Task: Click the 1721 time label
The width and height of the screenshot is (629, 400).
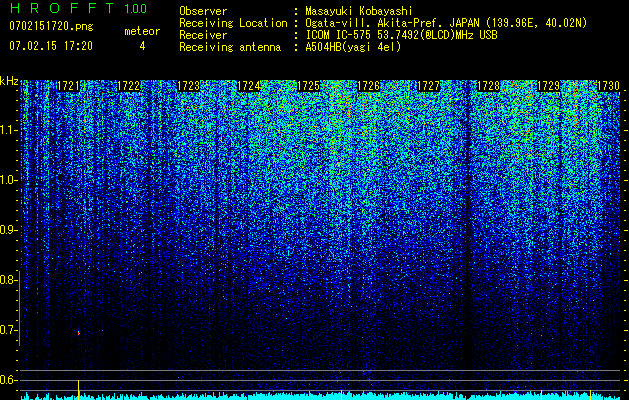Action: 69,86
